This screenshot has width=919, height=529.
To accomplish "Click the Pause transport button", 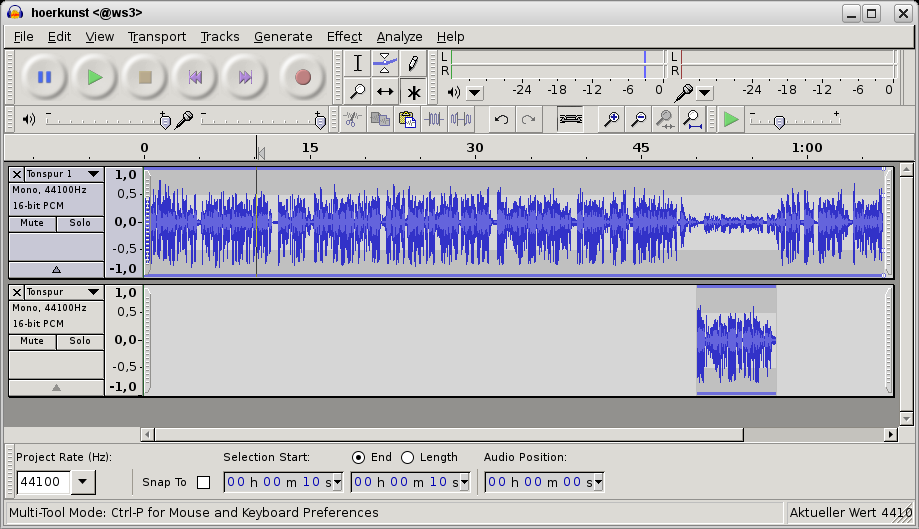I will tap(45, 77).
